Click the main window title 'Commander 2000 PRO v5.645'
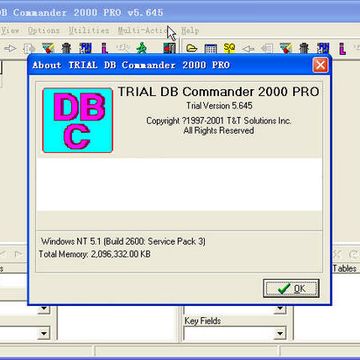The width and height of the screenshot is (360, 360). [88, 13]
